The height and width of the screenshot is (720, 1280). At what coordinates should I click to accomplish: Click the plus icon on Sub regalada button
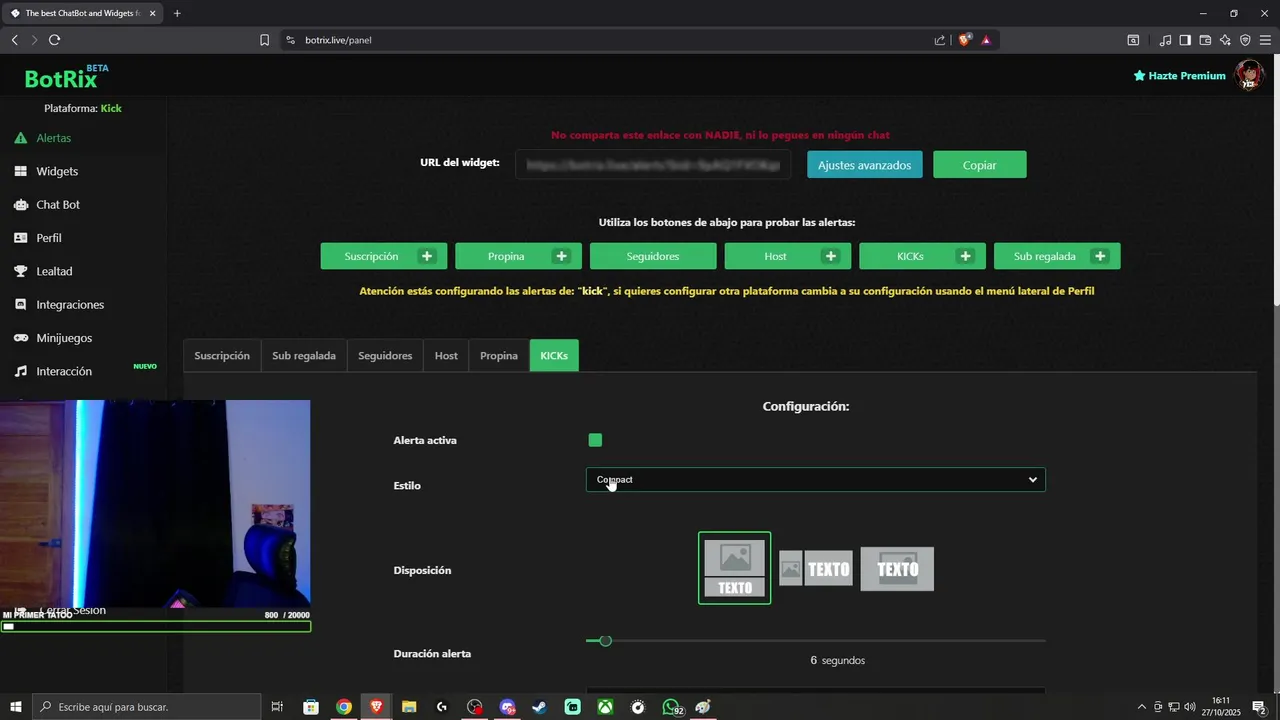coord(1100,256)
